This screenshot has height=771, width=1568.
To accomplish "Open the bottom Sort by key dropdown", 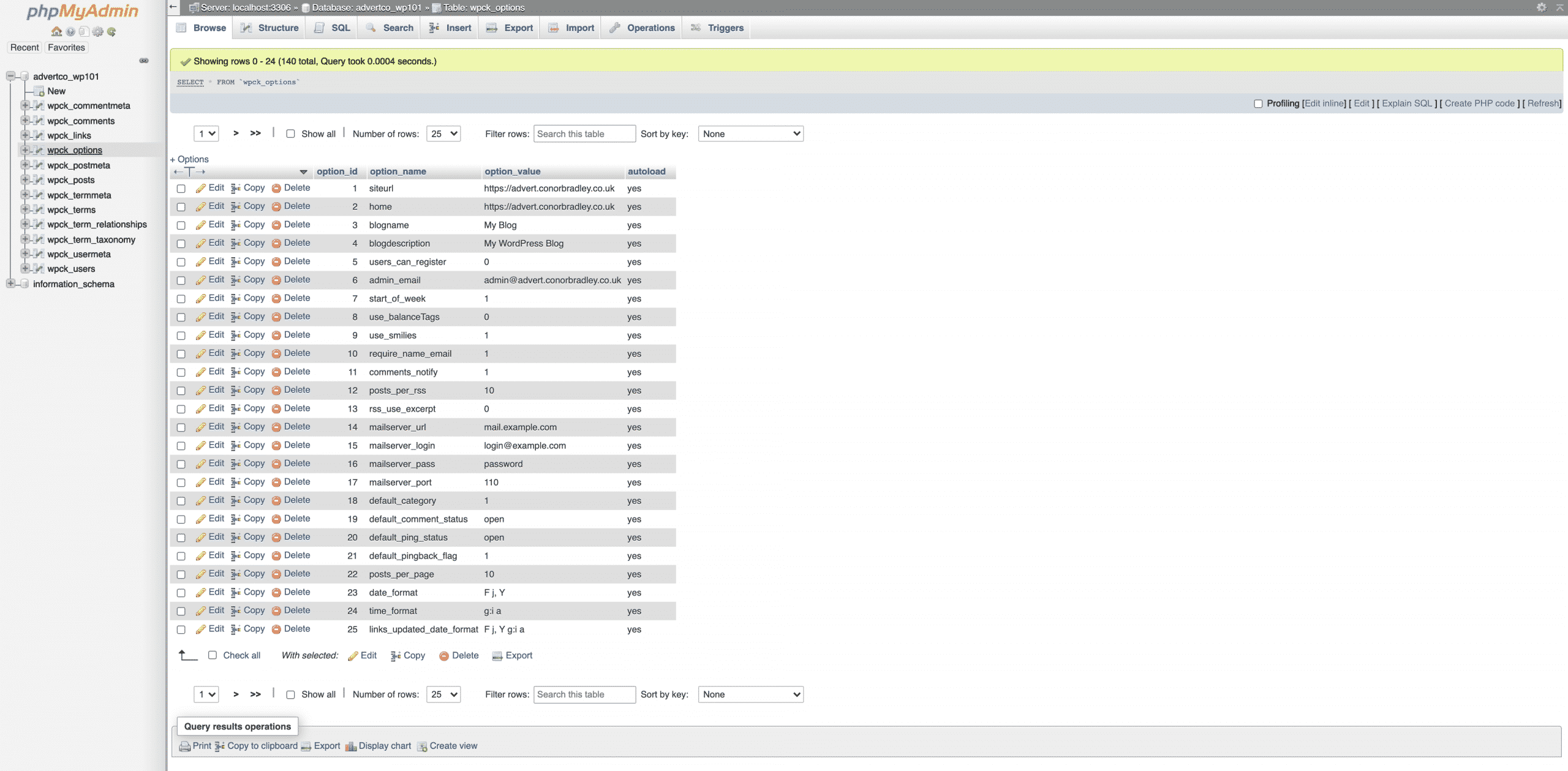I will (751, 694).
